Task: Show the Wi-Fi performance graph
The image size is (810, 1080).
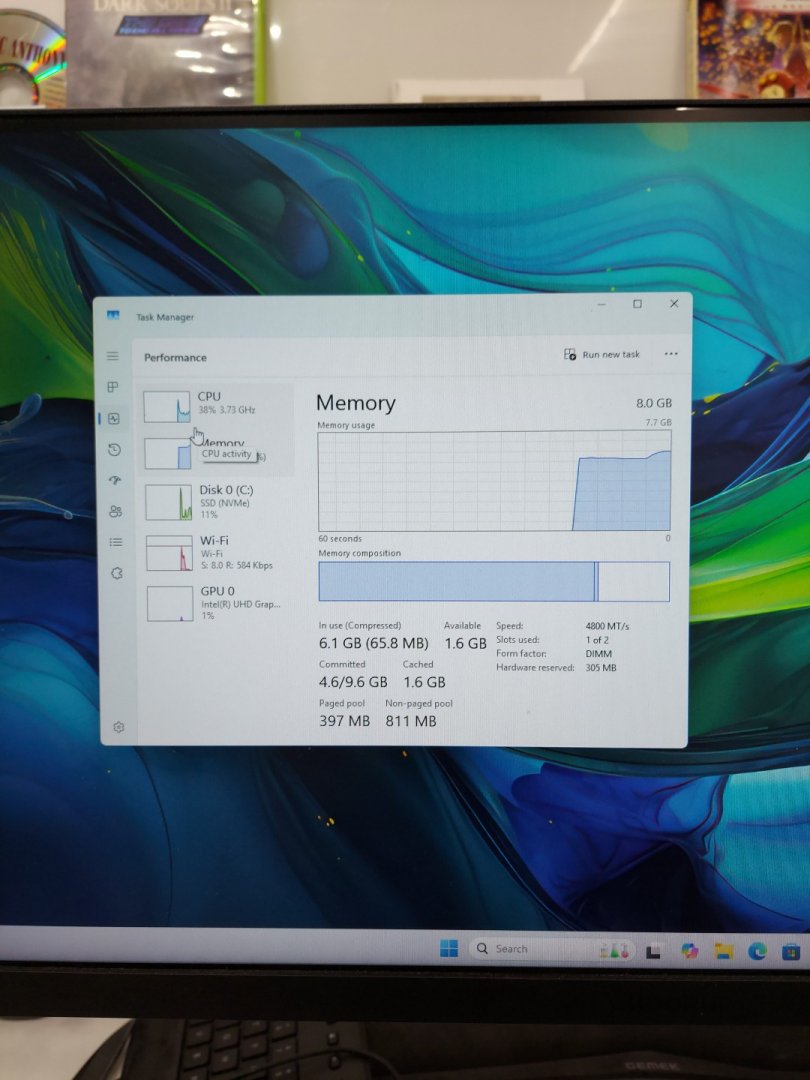Action: coord(217,552)
